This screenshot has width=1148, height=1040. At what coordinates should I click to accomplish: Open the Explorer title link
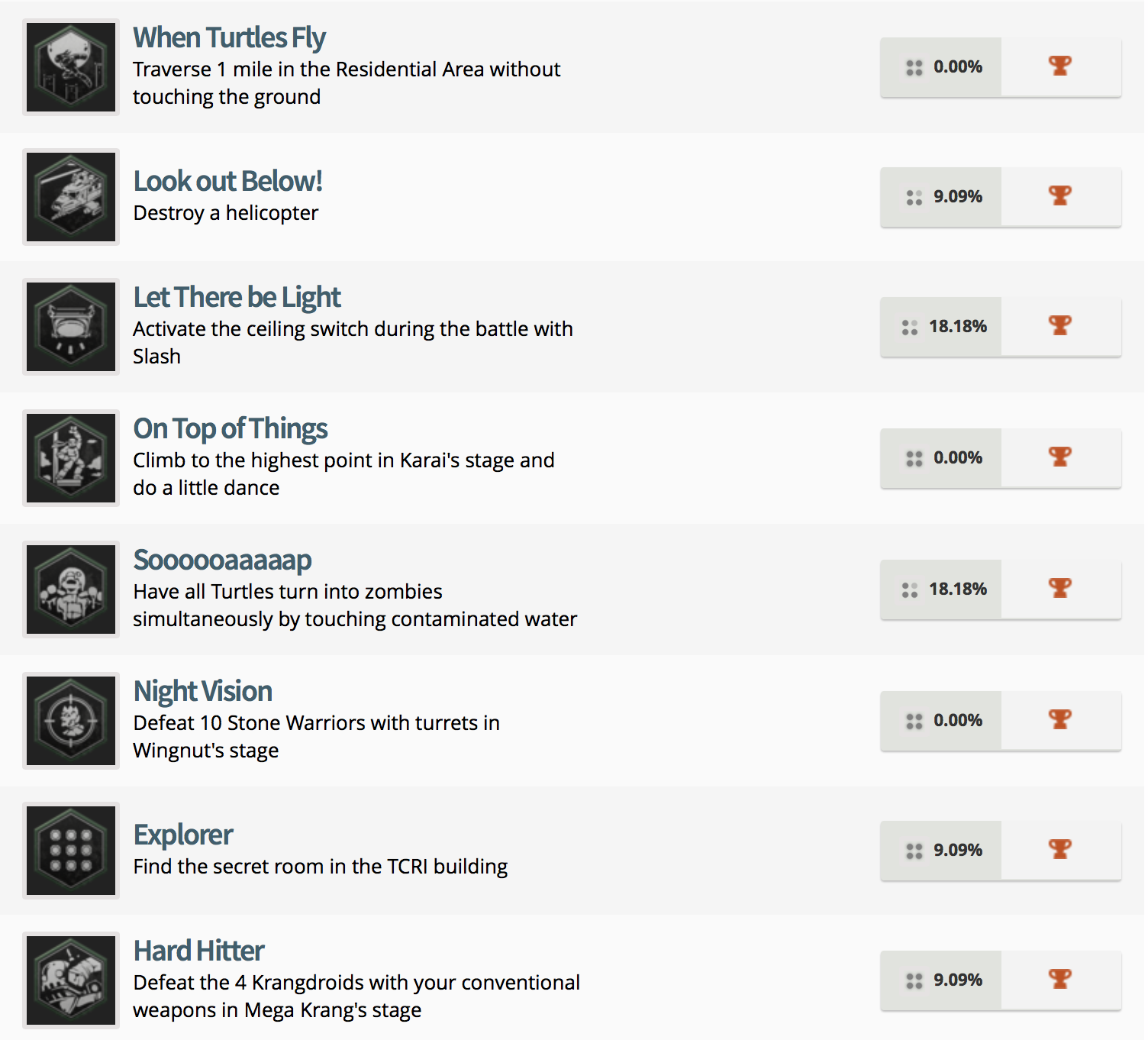point(183,835)
